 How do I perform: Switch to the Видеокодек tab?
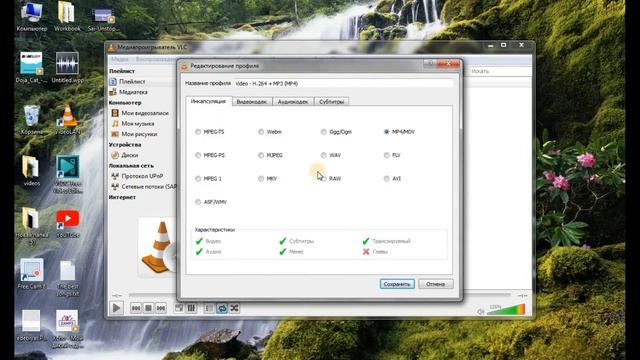pos(252,102)
